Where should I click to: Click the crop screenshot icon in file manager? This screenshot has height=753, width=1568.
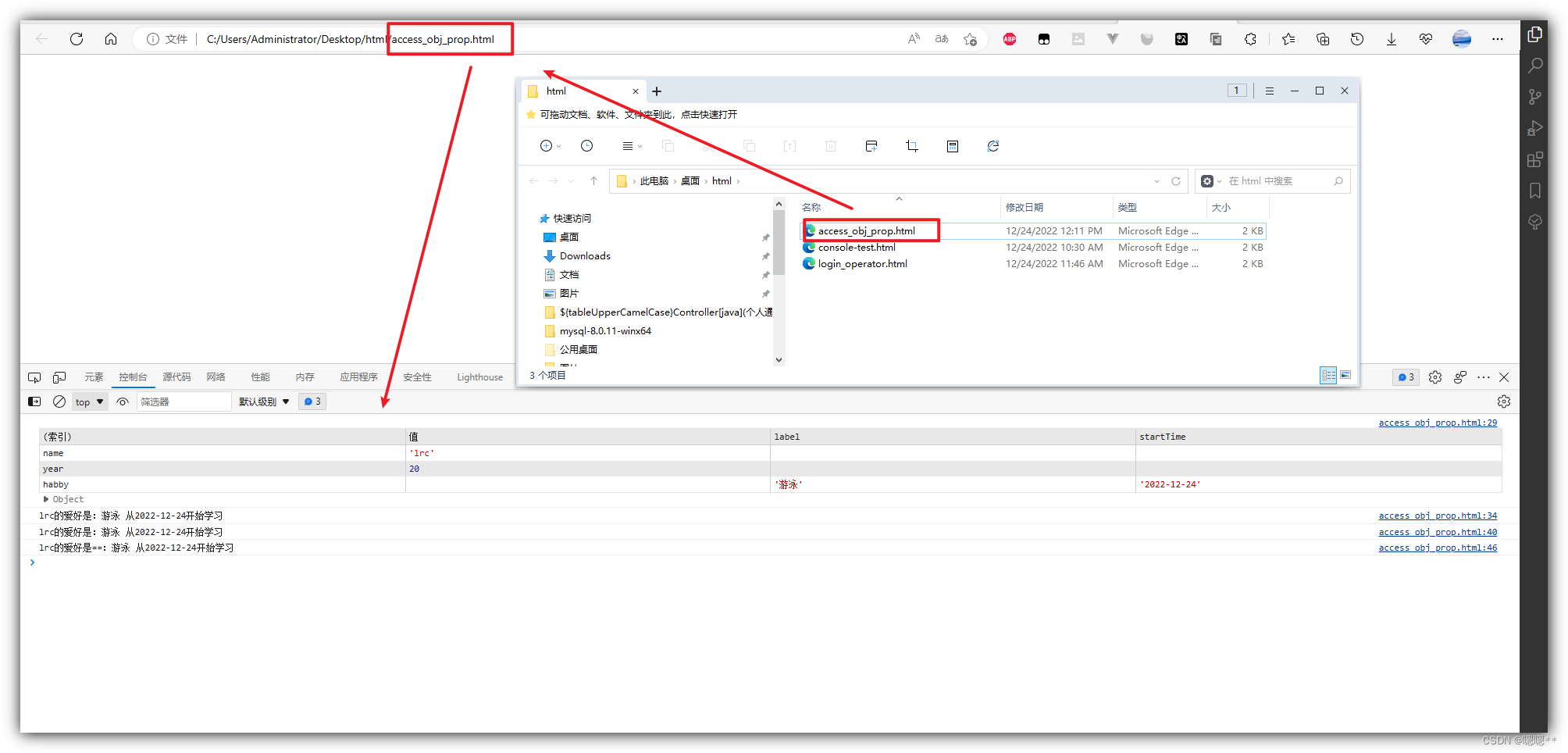click(912, 146)
